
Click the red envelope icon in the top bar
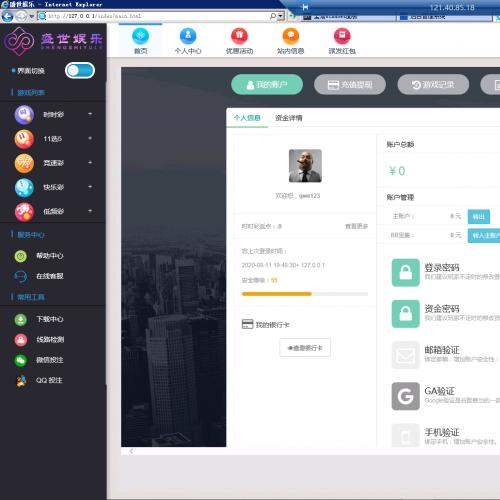(x=342, y=36)
